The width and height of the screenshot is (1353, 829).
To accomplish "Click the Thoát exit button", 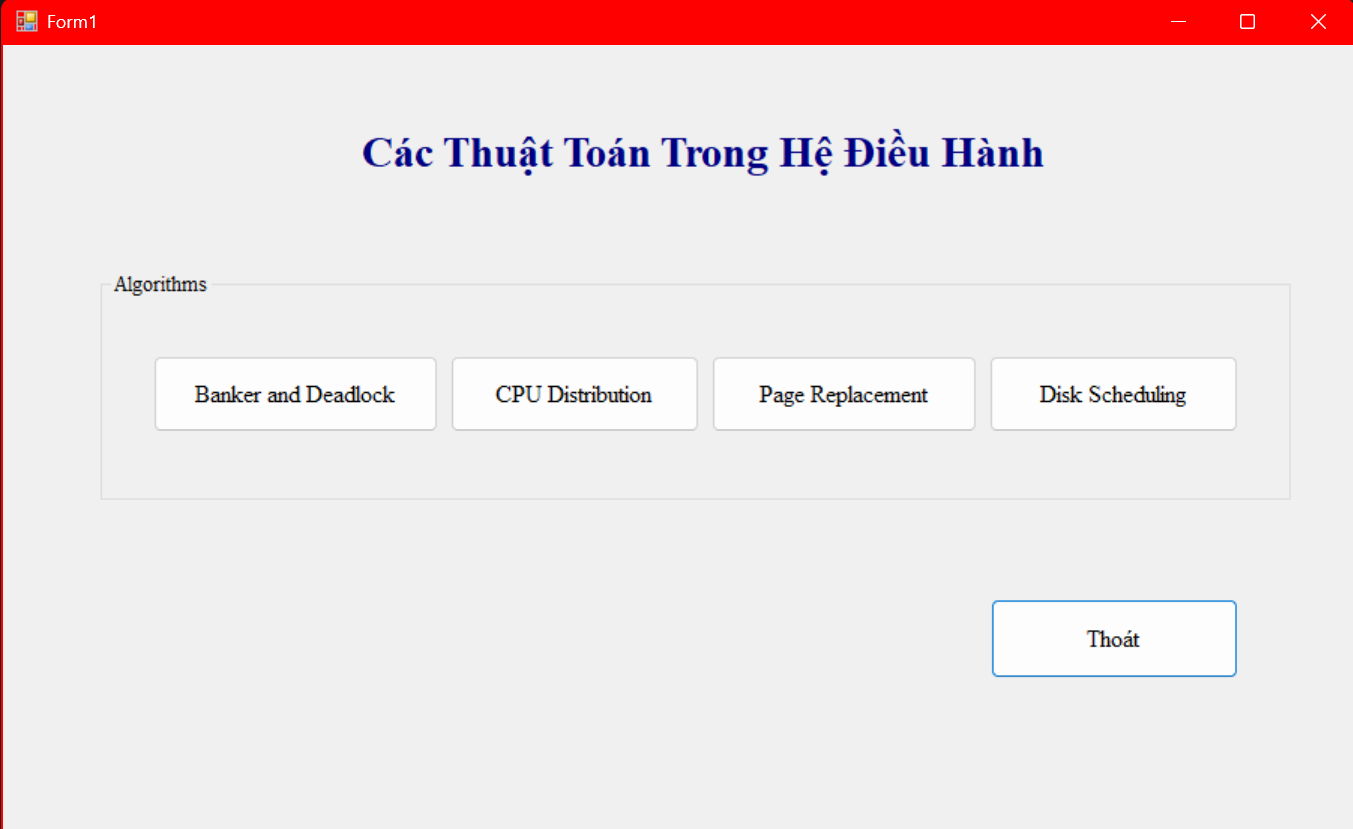I will pos(1114,638).
